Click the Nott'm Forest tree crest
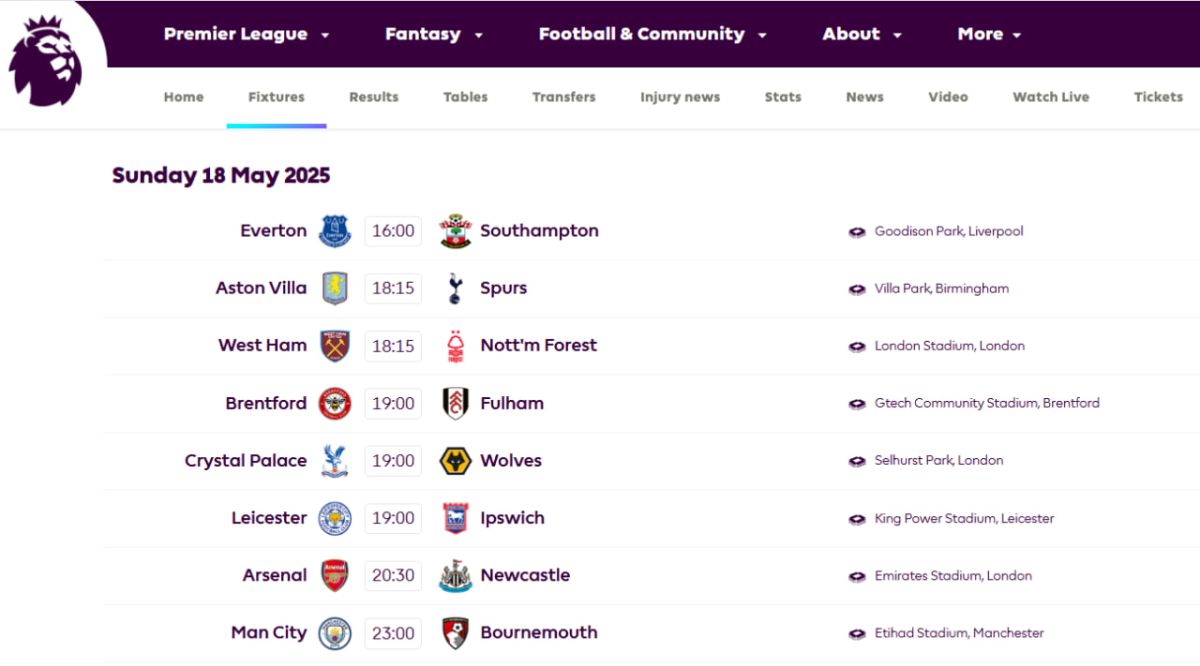1200x666 pixels. 455,346
